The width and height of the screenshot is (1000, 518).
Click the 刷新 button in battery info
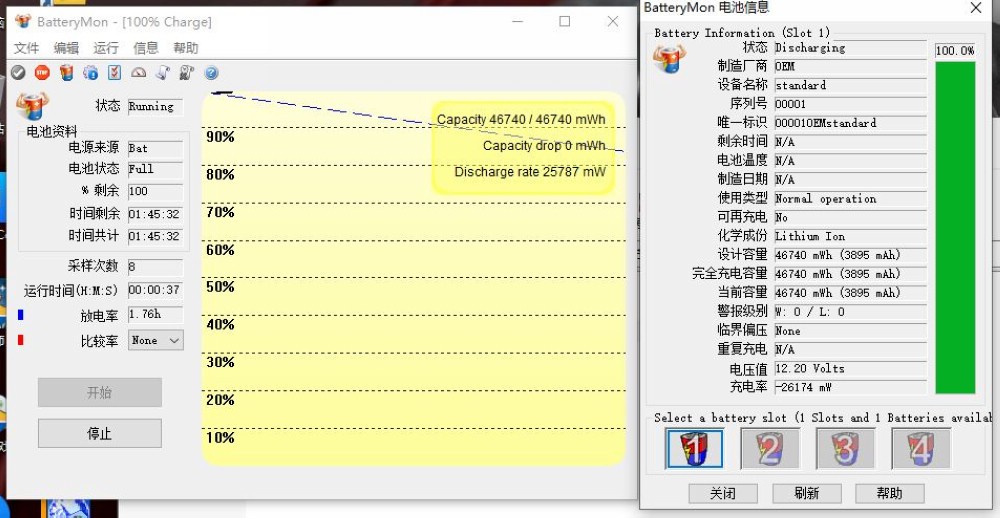pyautogui.click(x=806, y=493)
